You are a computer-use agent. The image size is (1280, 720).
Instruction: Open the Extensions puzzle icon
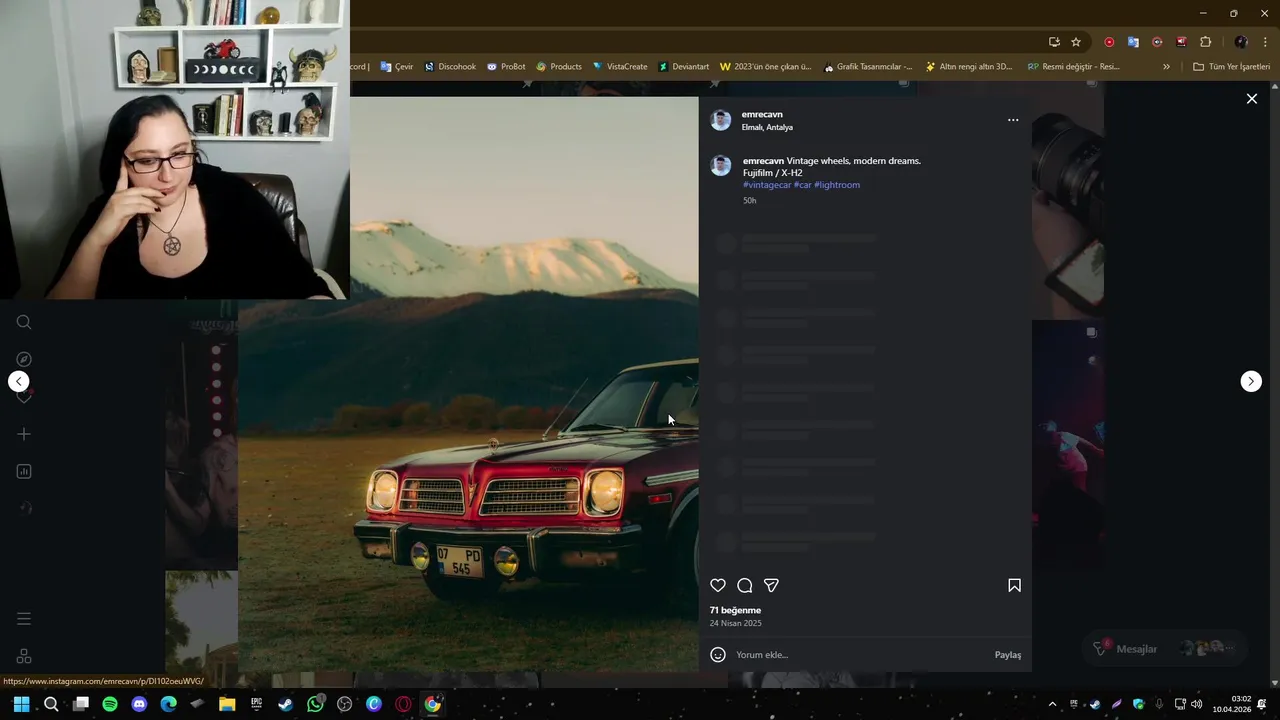coord(1206,42)
